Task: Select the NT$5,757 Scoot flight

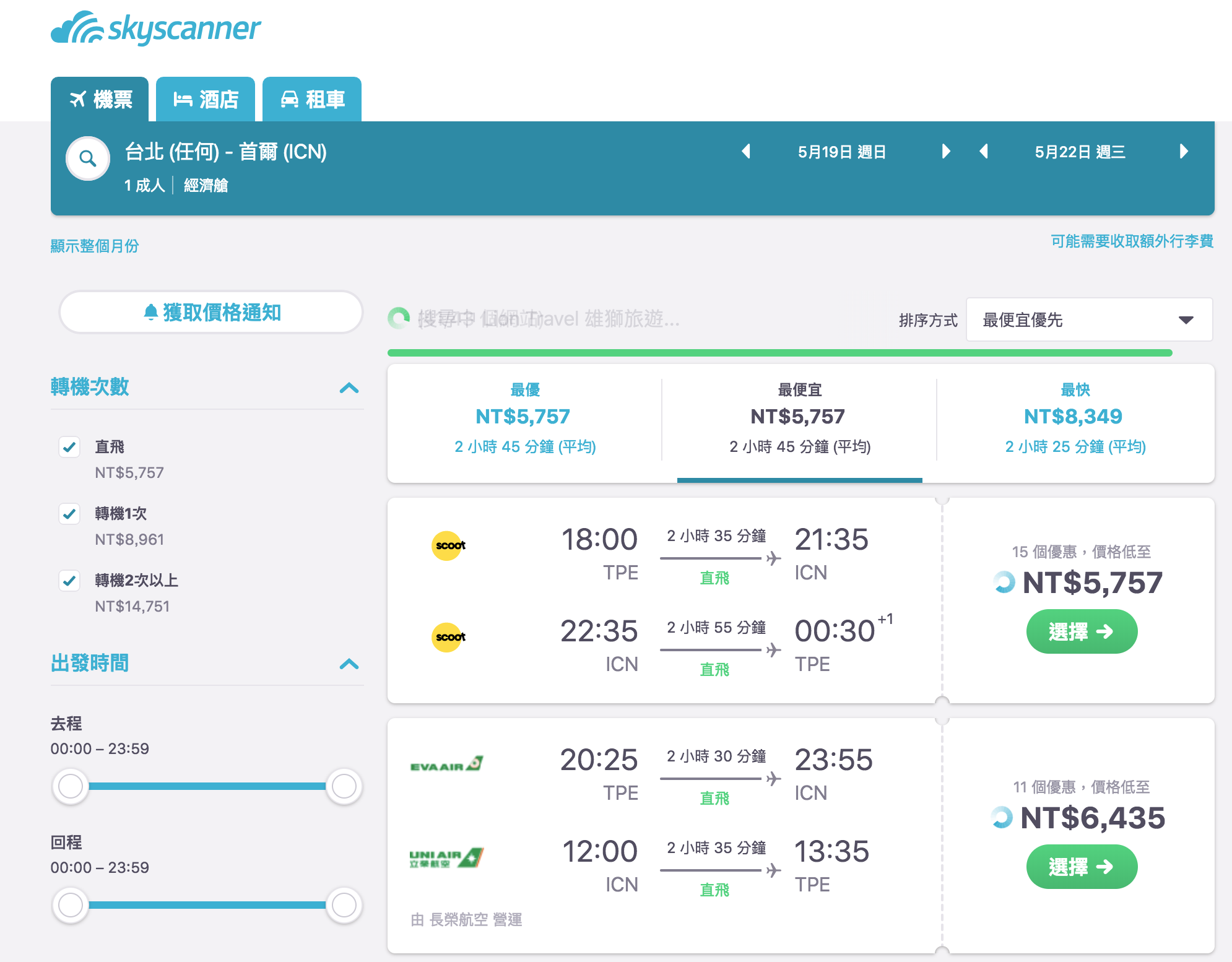Action: pyautogui.click(x=1082, y=631)
